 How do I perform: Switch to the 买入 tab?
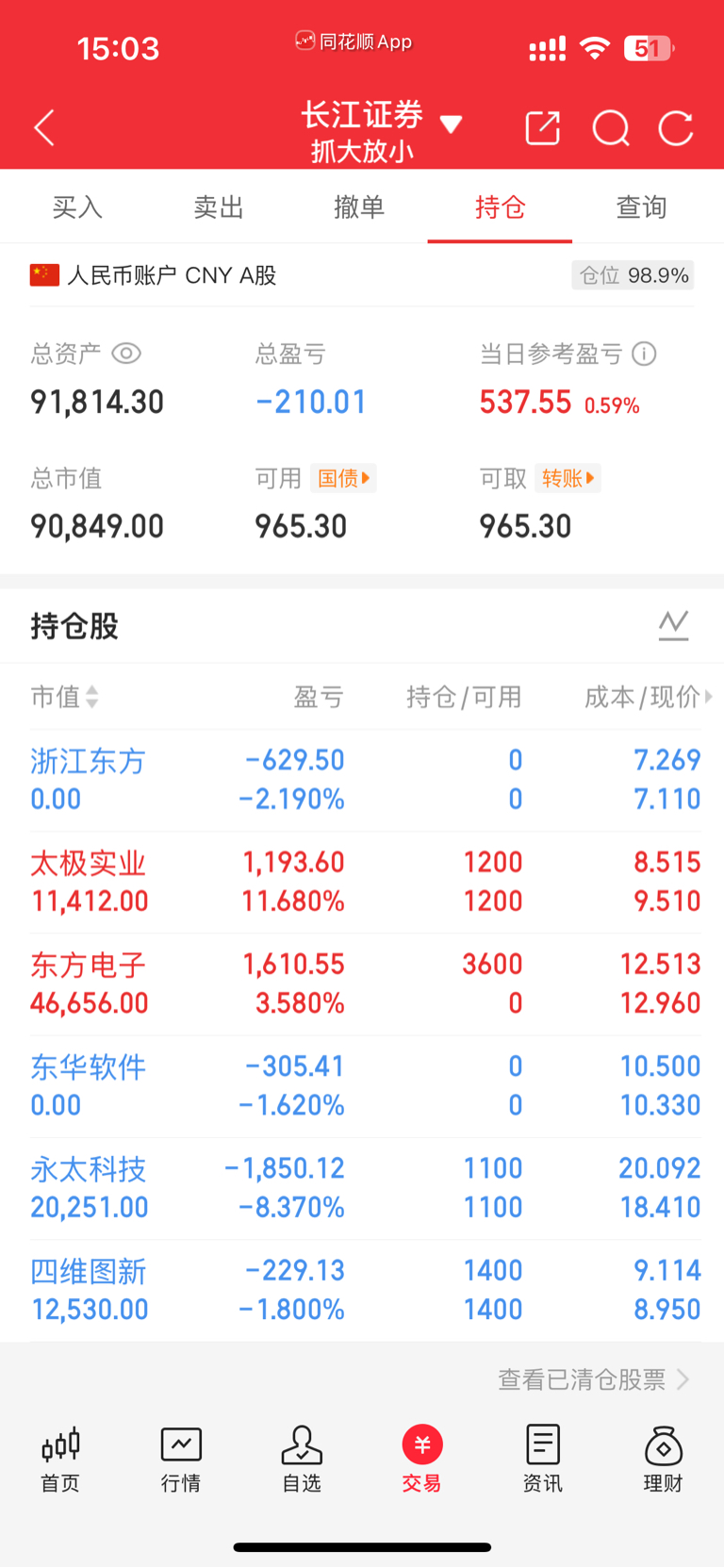[x=77, y=206]
